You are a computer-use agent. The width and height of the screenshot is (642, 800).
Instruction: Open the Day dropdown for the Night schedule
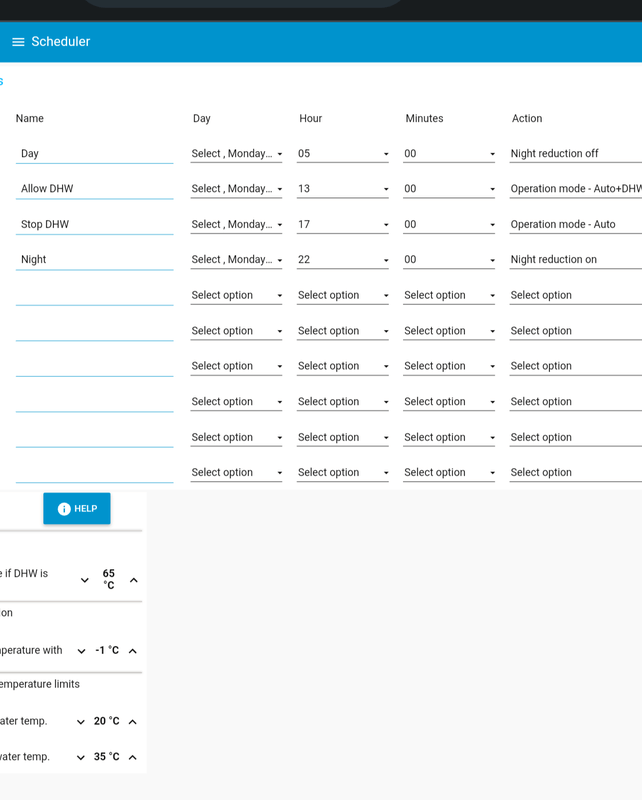(x=236, y=260)
